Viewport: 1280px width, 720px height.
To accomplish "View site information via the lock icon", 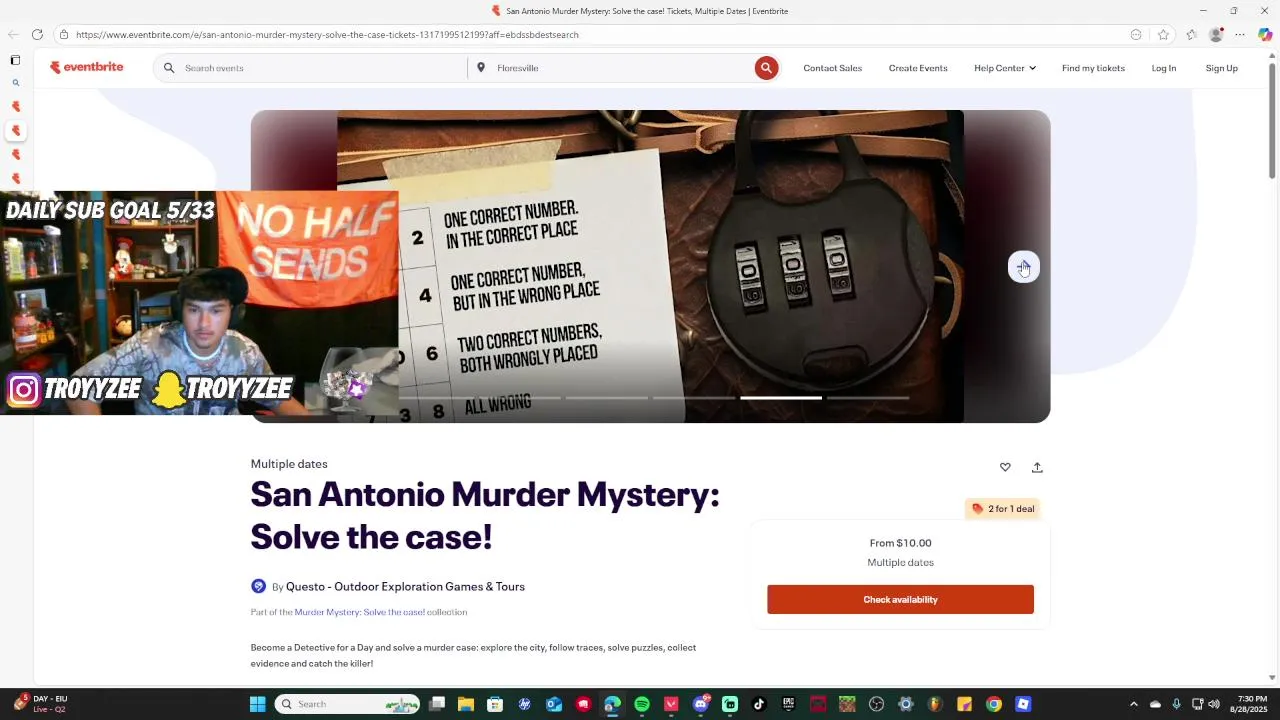I will click(64, 34).
